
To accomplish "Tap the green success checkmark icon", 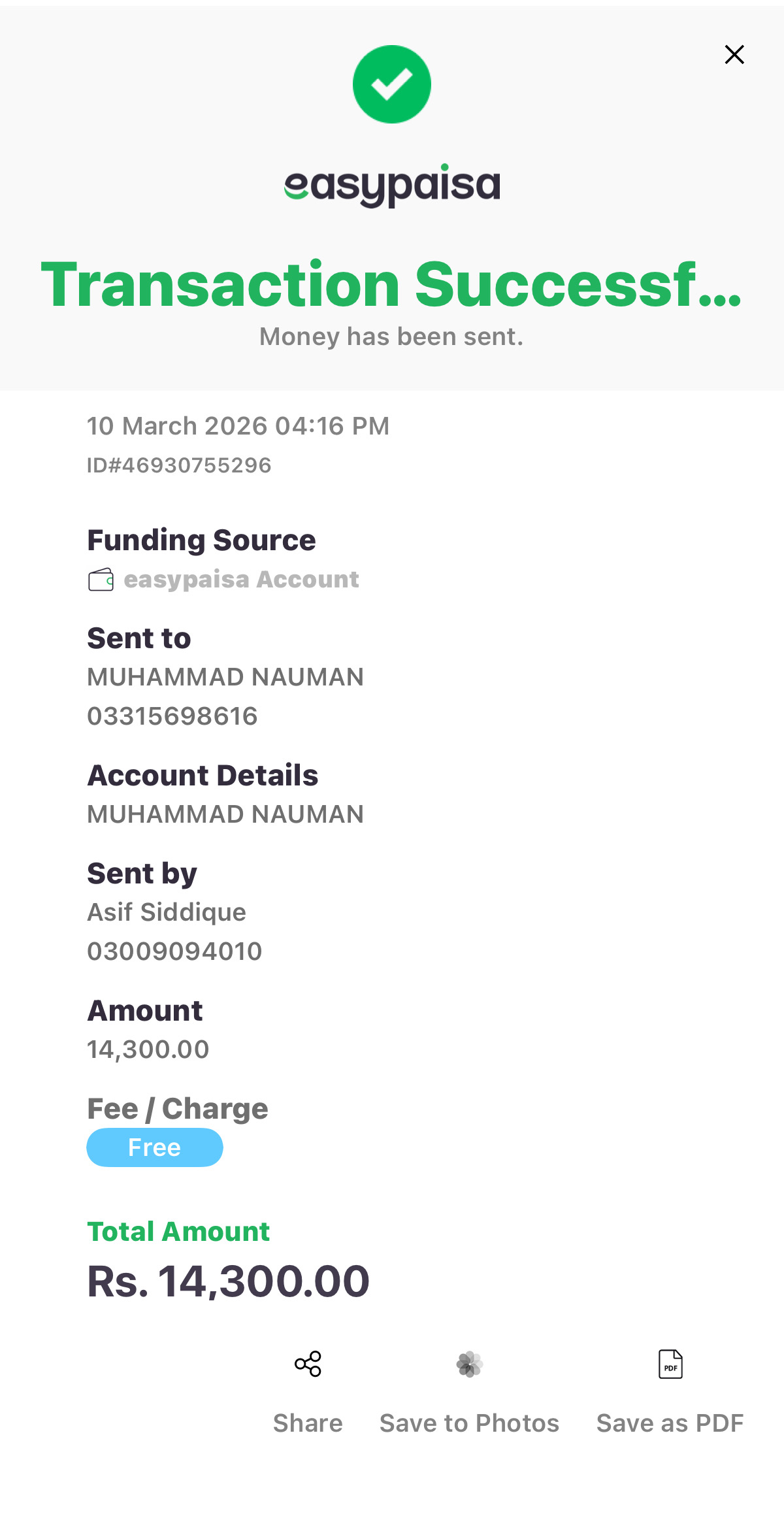I will tap(392, 84).
